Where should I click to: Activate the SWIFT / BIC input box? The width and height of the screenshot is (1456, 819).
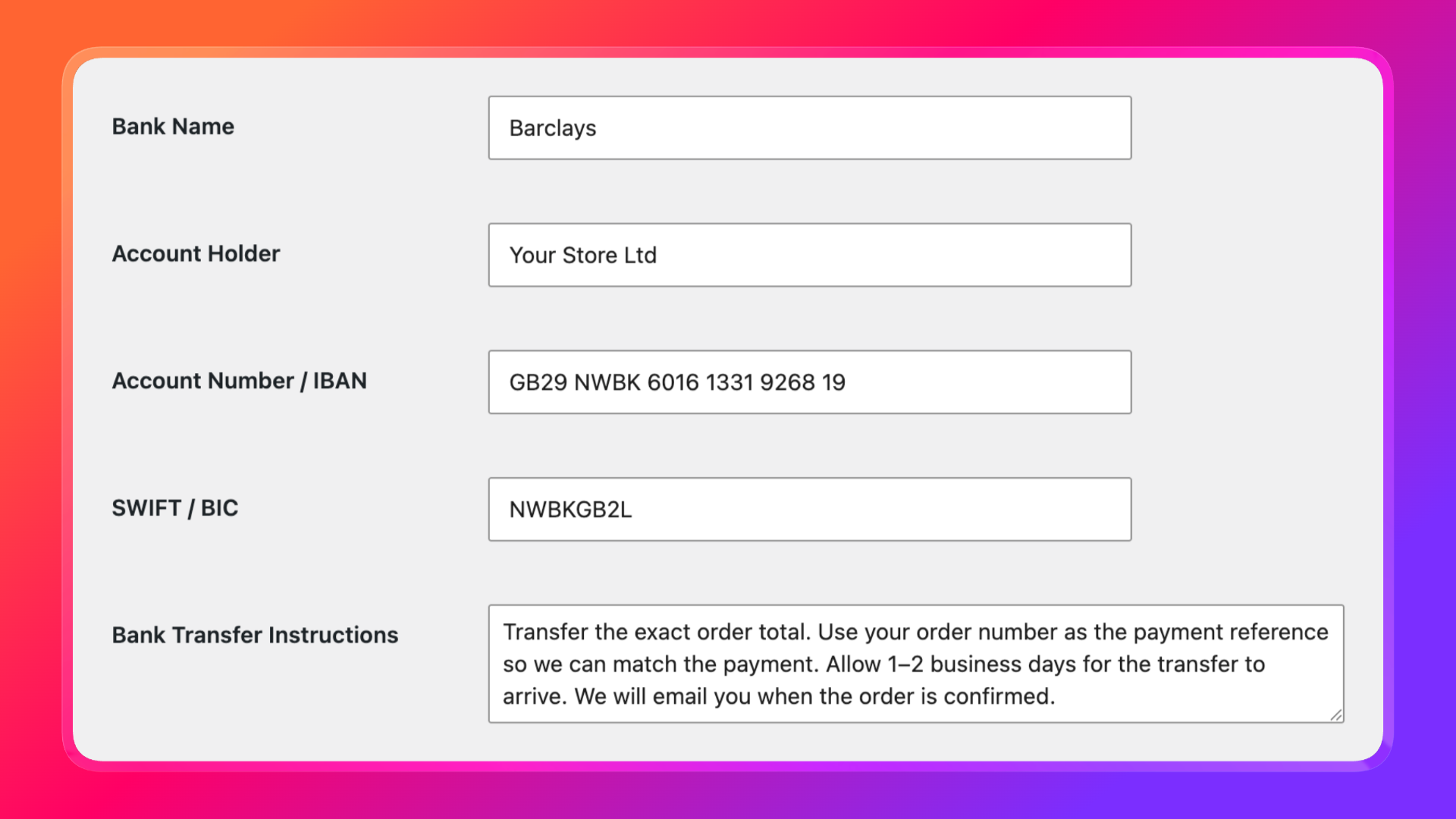pos(810,509)
